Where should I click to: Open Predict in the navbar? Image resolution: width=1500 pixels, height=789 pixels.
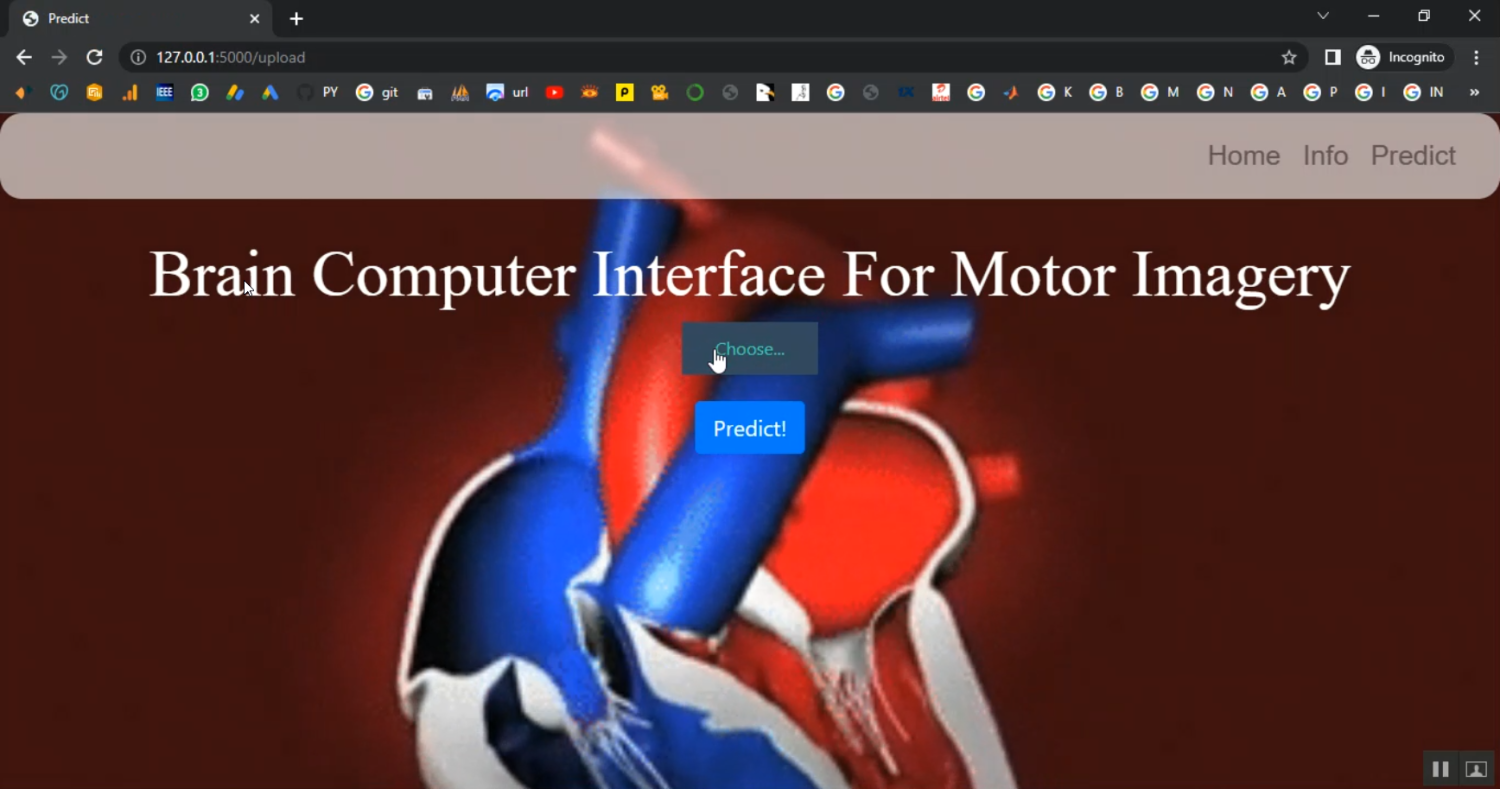[1412, 156]
